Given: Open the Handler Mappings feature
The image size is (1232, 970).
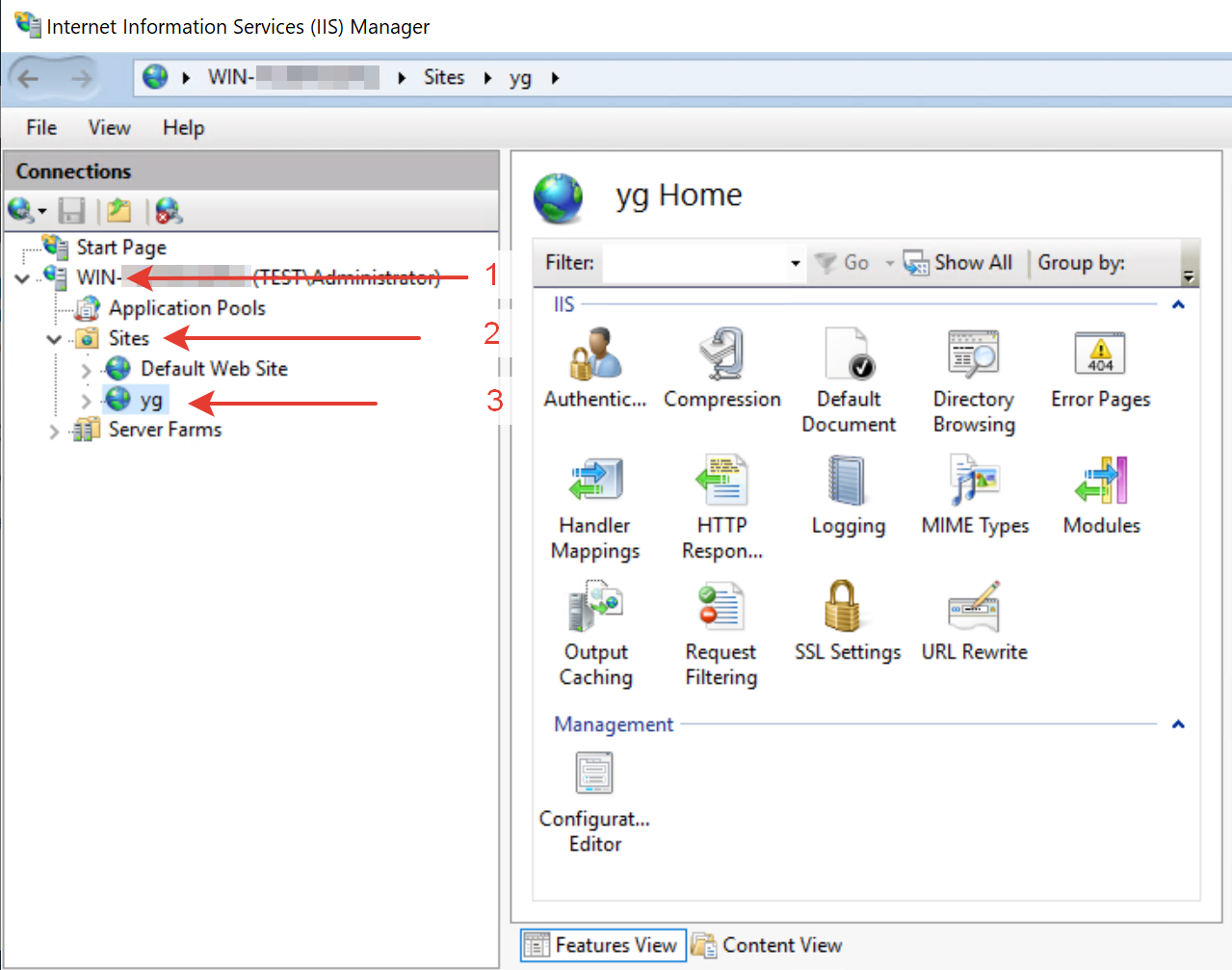Looking at the screenshot, I should (x=595, y=507).
